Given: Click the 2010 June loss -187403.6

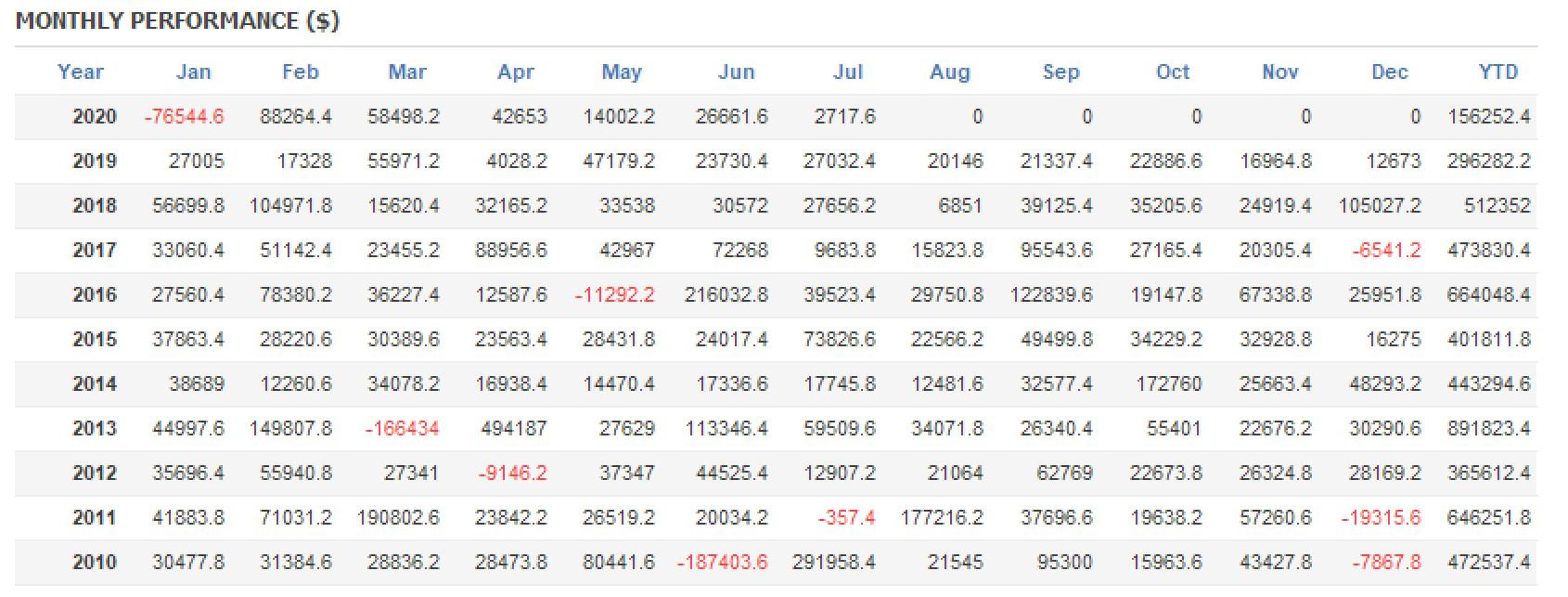Looking at the screenshot, I should (722, 563).
